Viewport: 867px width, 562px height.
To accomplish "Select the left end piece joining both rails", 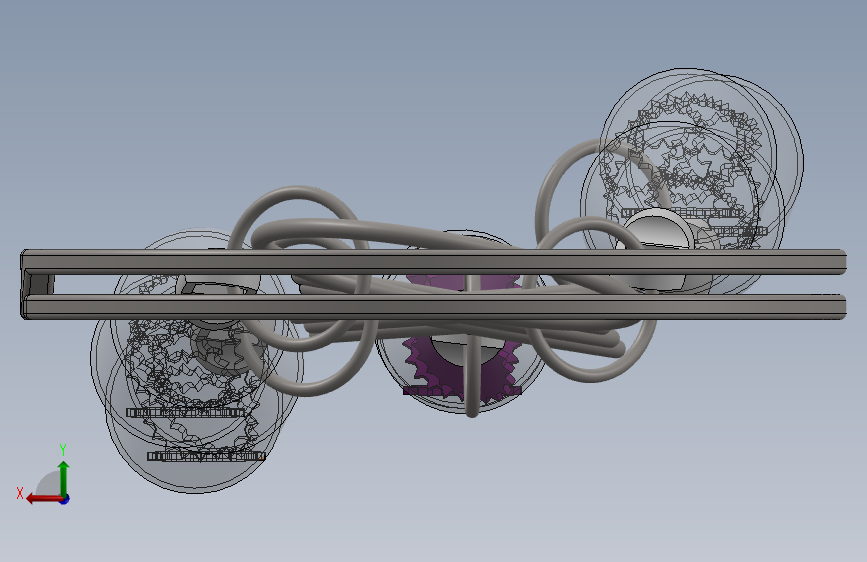I will 38,284.
